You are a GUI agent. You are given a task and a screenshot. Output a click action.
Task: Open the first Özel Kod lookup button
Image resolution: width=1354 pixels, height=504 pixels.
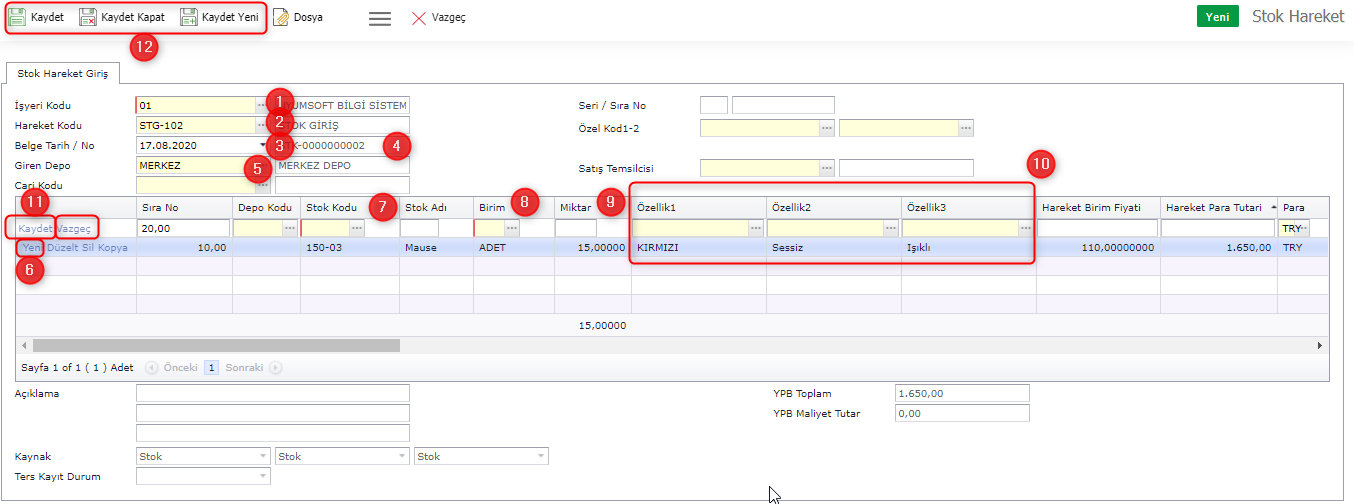[827, 128]
